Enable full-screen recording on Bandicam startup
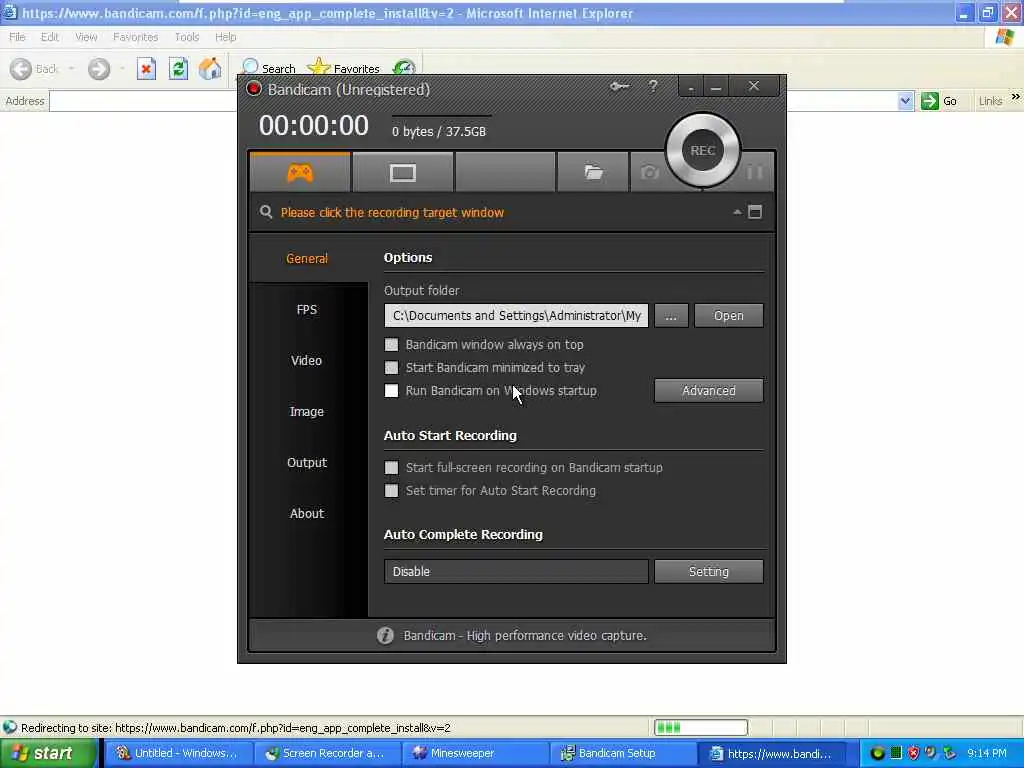This screenshot has height=768, width=1024. tap(391, 468)
